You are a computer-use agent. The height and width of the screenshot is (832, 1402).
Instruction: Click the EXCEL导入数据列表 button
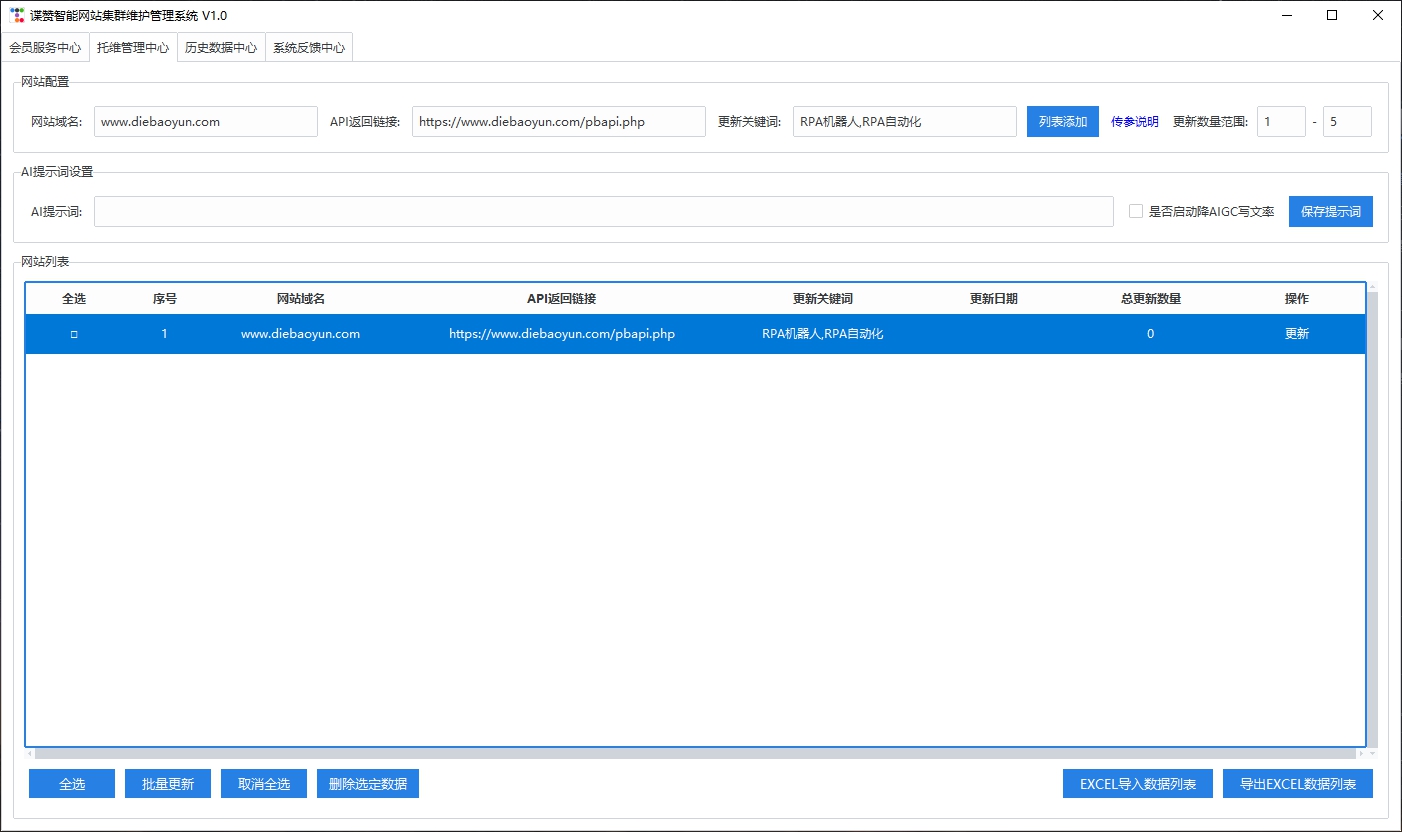(x=1138, y=784)
